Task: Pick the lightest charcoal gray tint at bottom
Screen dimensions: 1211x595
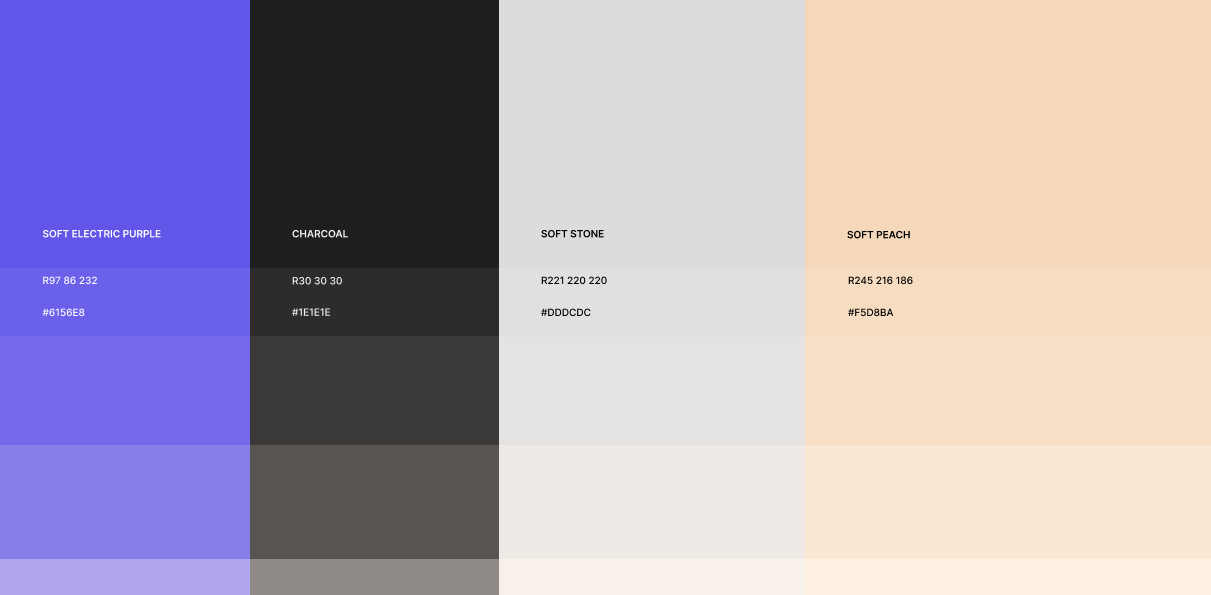Action: [374, 577]
